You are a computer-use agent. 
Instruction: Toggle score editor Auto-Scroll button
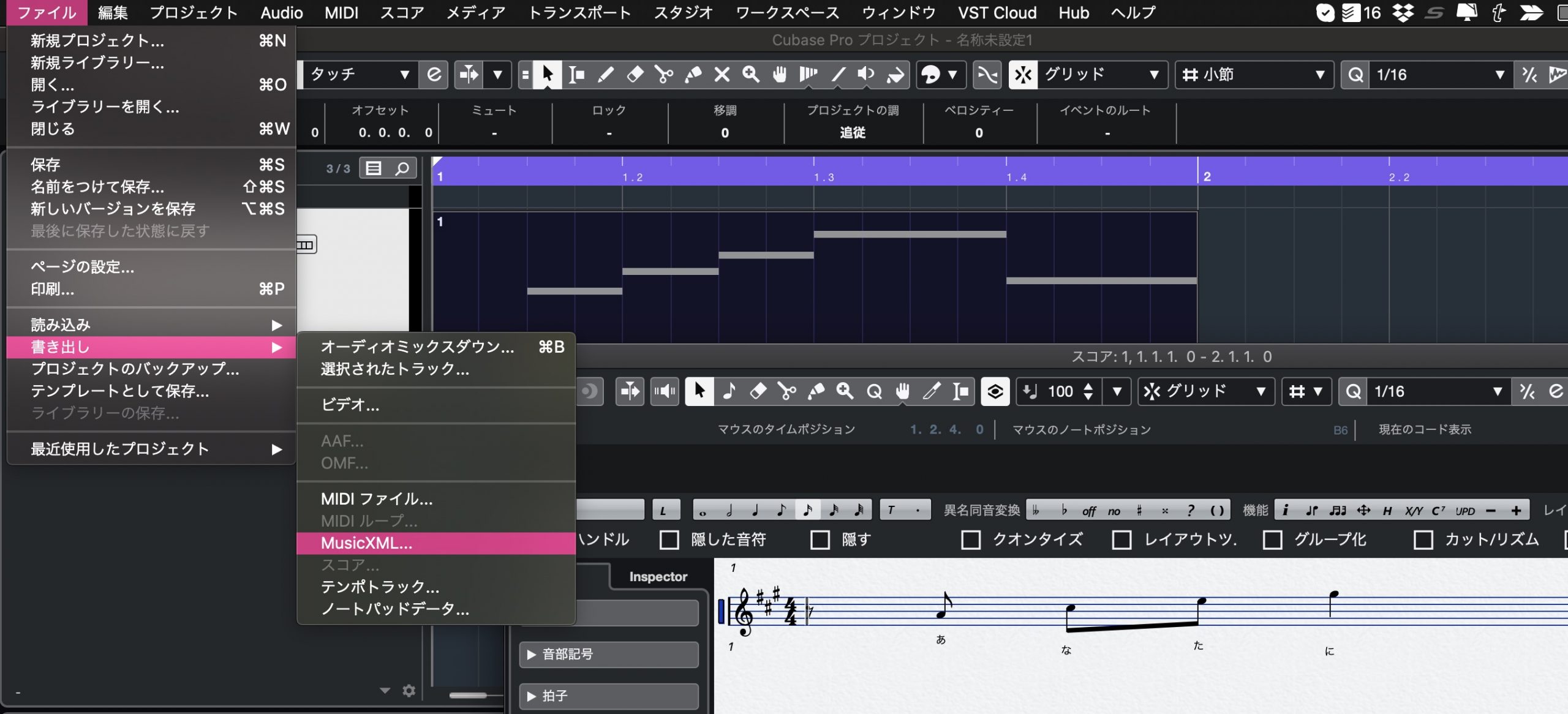pos(629,391)
